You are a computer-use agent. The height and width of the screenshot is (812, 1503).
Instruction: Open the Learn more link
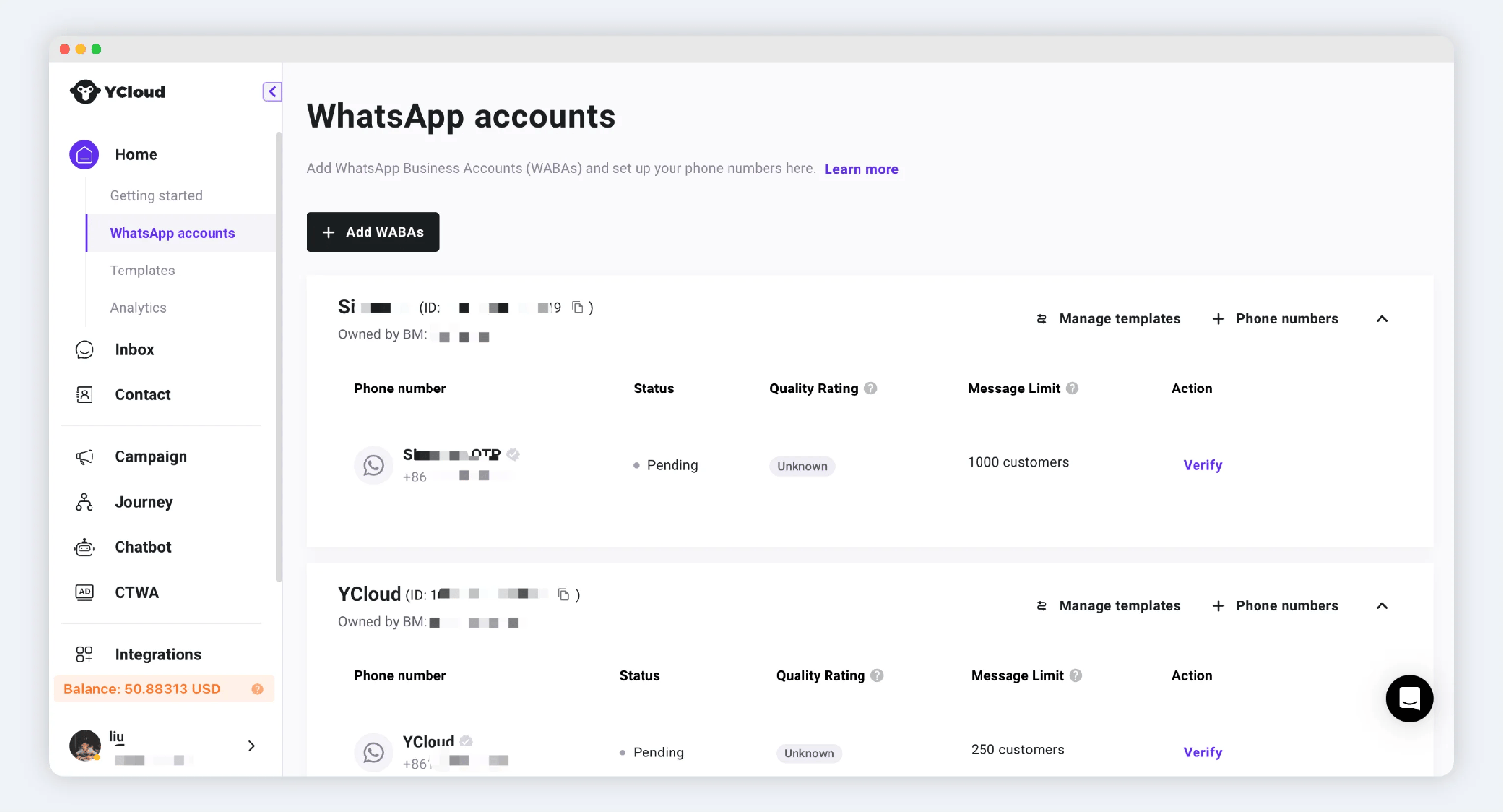point(861,169)
